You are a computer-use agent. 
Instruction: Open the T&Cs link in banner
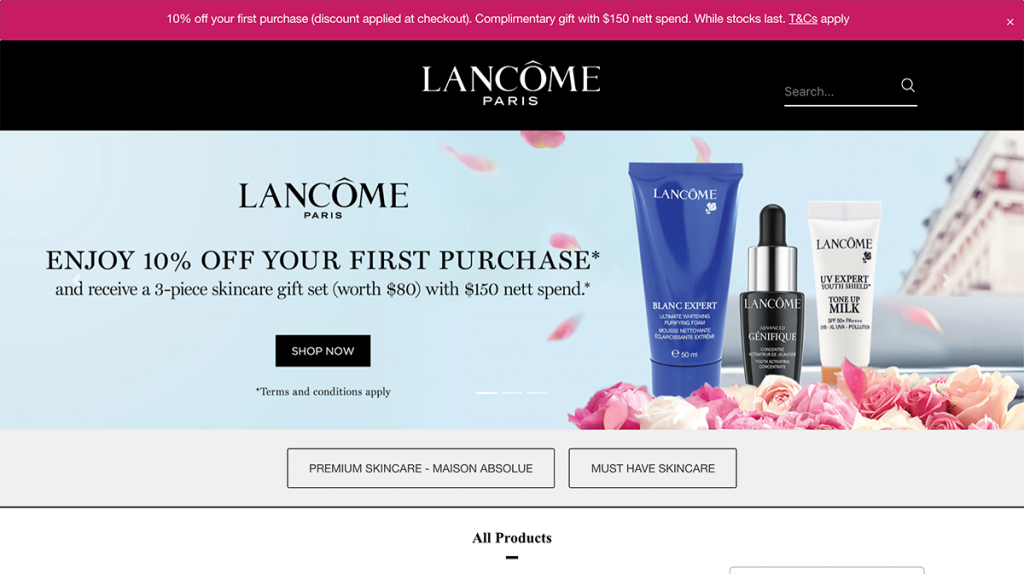click(x=803, y=19)
